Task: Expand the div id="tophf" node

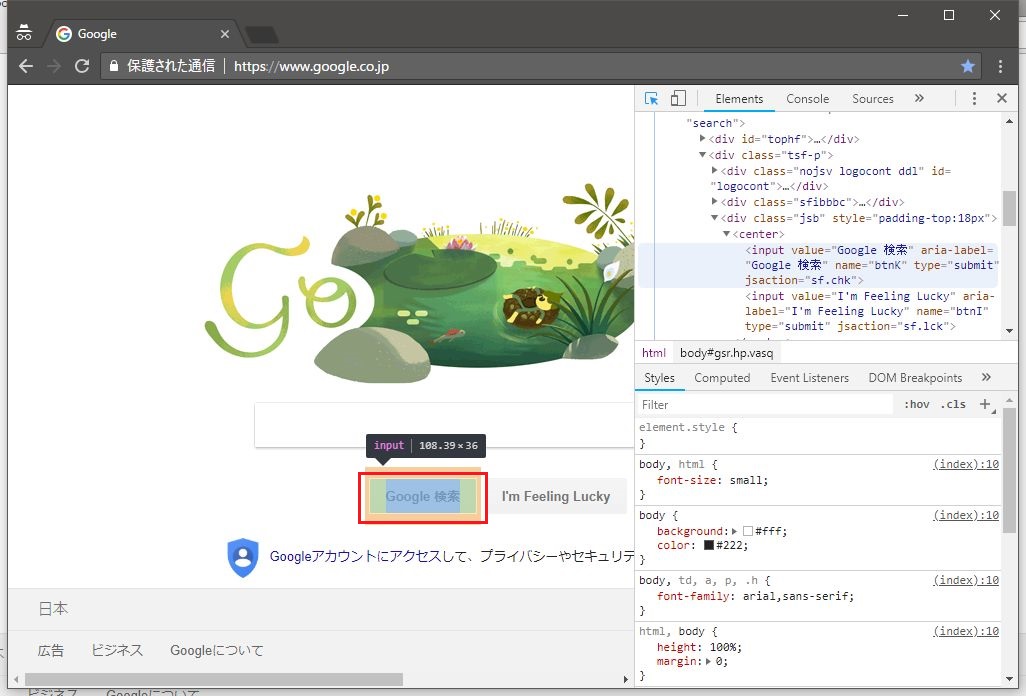Action: 702,139
